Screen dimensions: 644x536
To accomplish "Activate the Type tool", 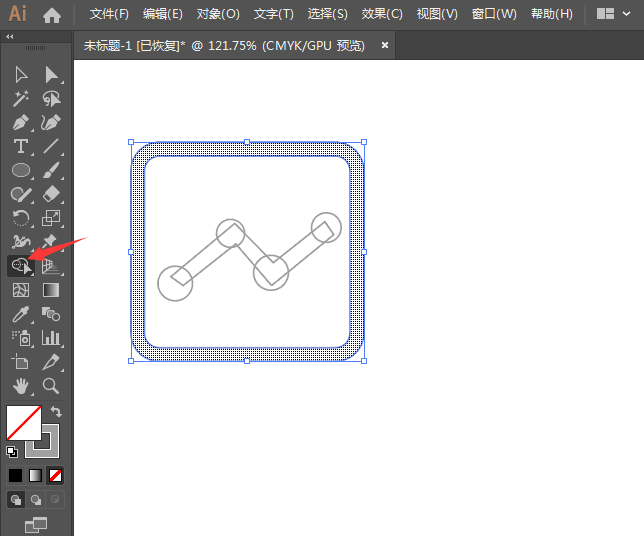I will point(21,146).
